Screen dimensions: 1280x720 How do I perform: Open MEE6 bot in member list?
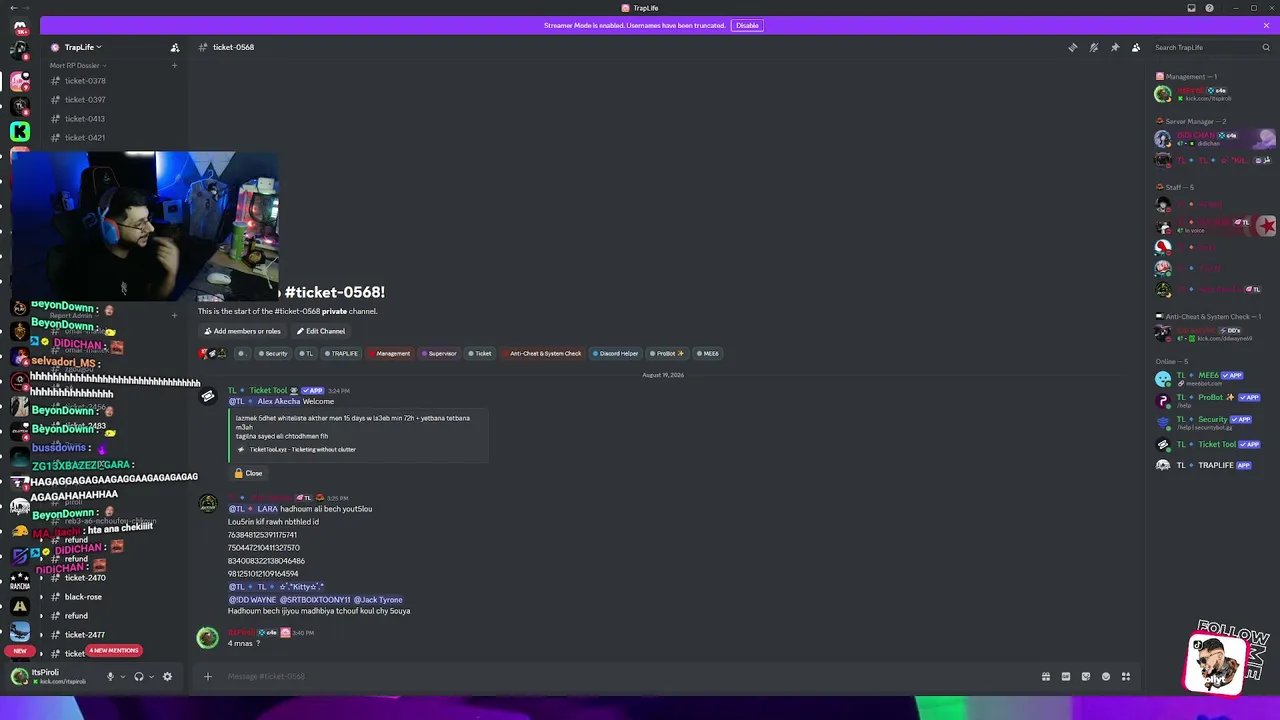(x=1210, y=378)
